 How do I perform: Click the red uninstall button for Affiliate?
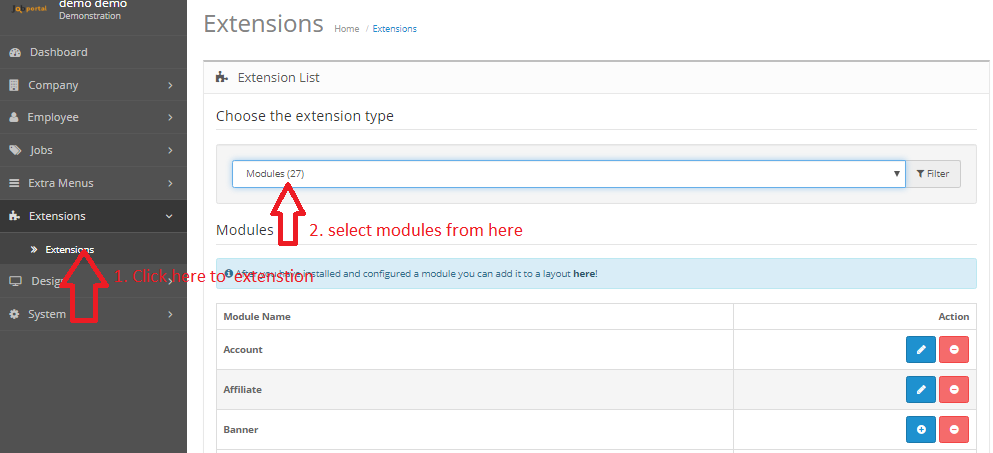pyautogui.click(x=954, y=390)
